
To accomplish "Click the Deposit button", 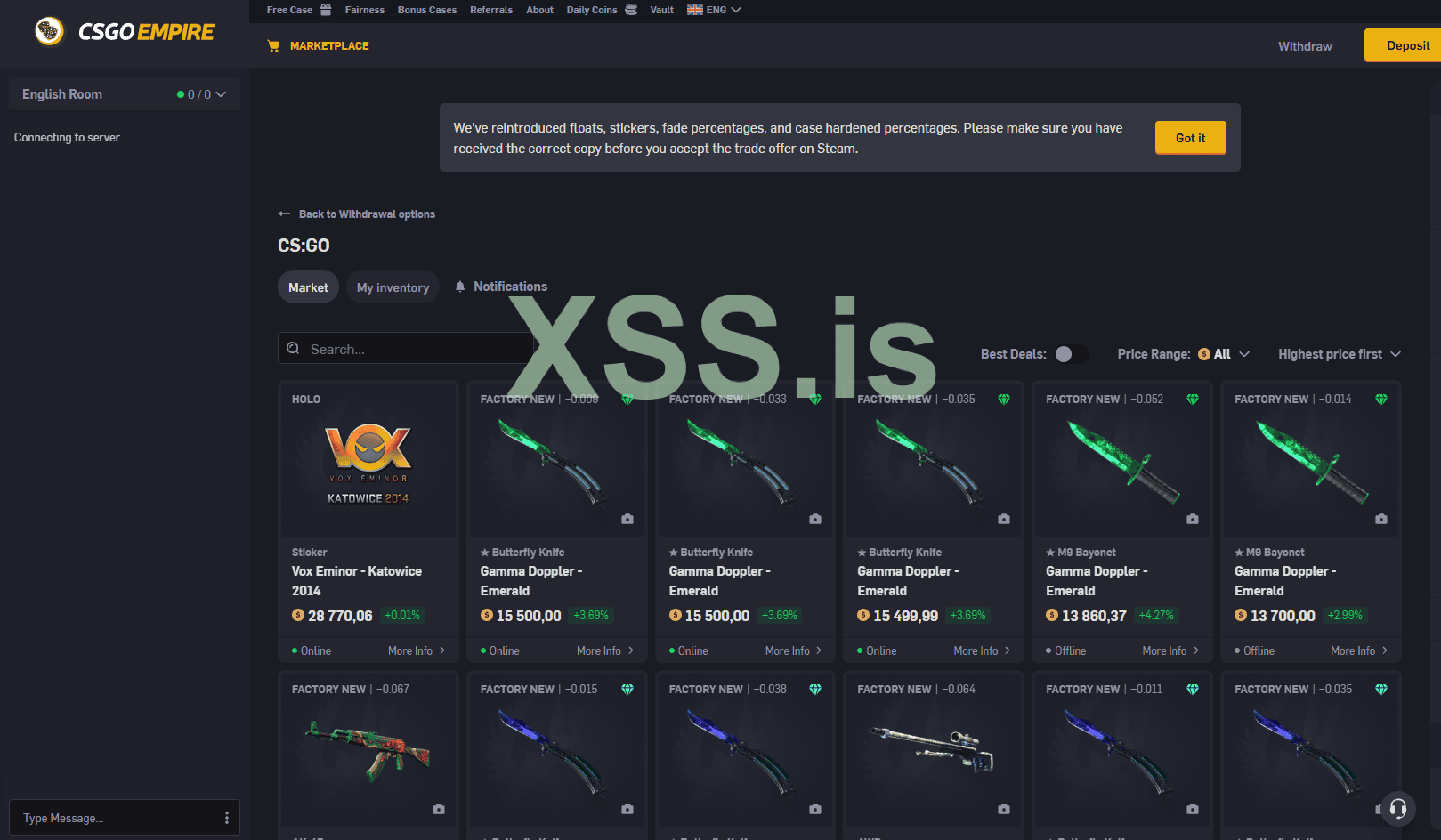I will click(1404, 46).
